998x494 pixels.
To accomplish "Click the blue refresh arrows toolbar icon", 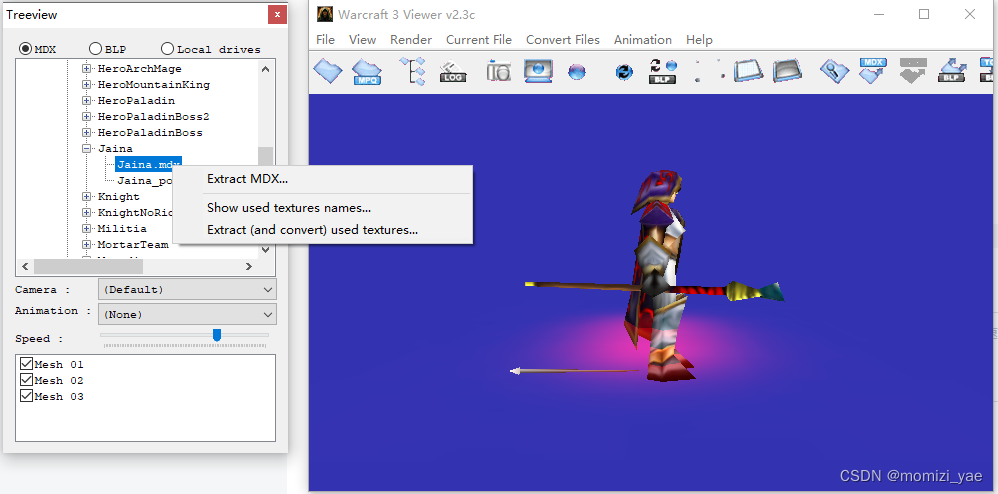I will click(x=624, y=72).
